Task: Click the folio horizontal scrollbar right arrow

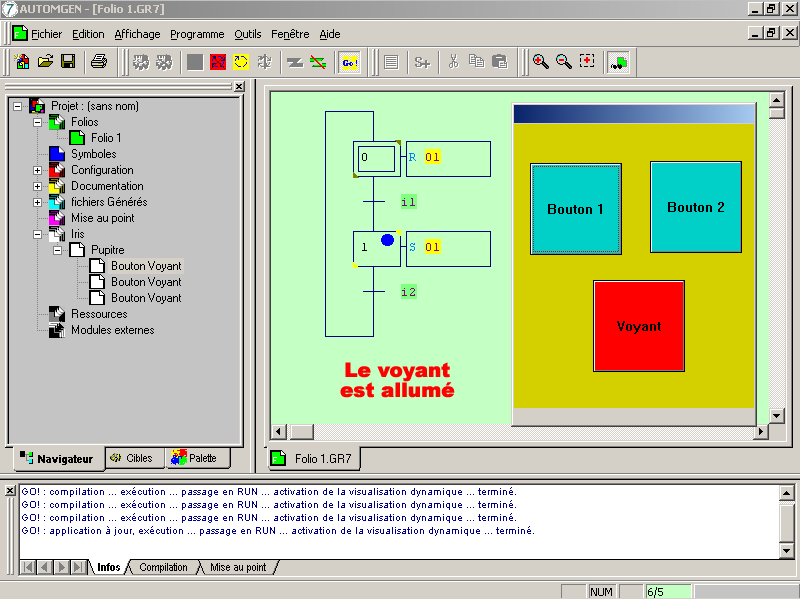Action: click(x=761, y=431)
